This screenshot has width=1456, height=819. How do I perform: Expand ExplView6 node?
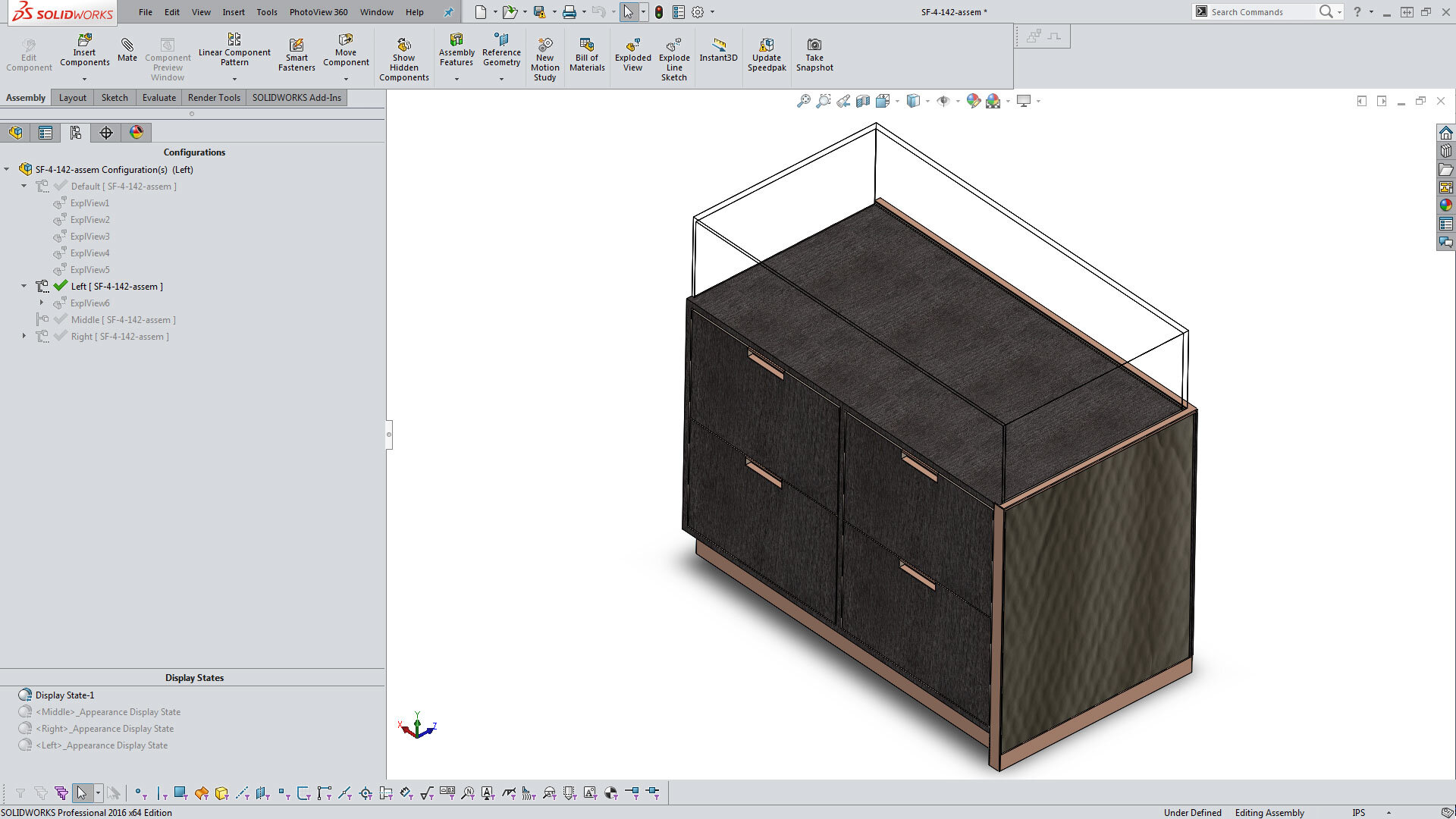click(x=42, y=303)
